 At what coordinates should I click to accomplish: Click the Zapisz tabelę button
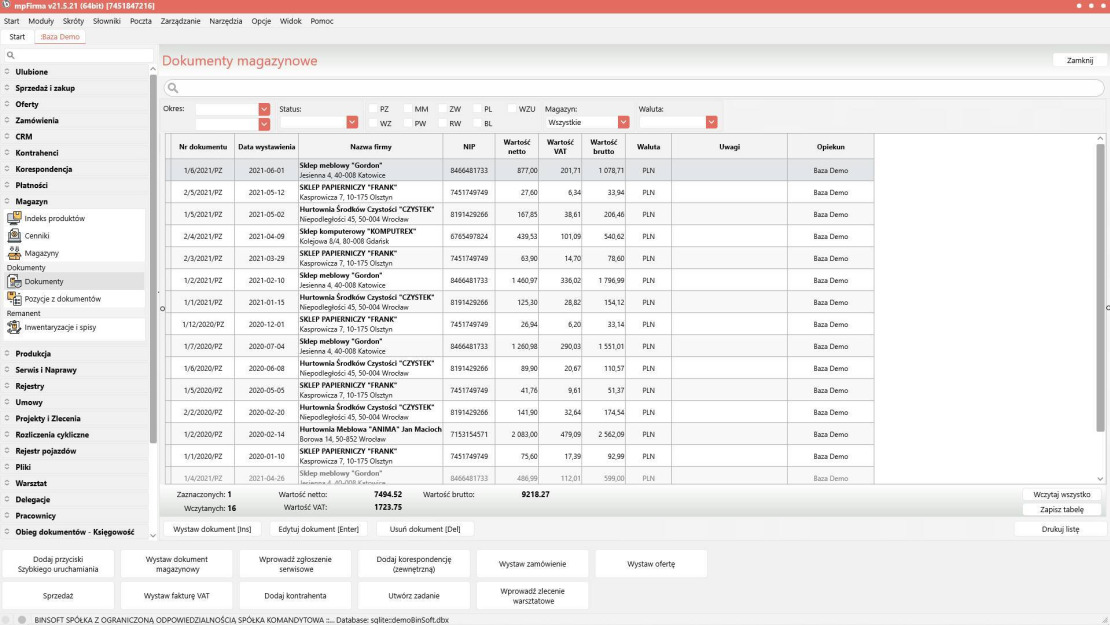click(1062, 509)
